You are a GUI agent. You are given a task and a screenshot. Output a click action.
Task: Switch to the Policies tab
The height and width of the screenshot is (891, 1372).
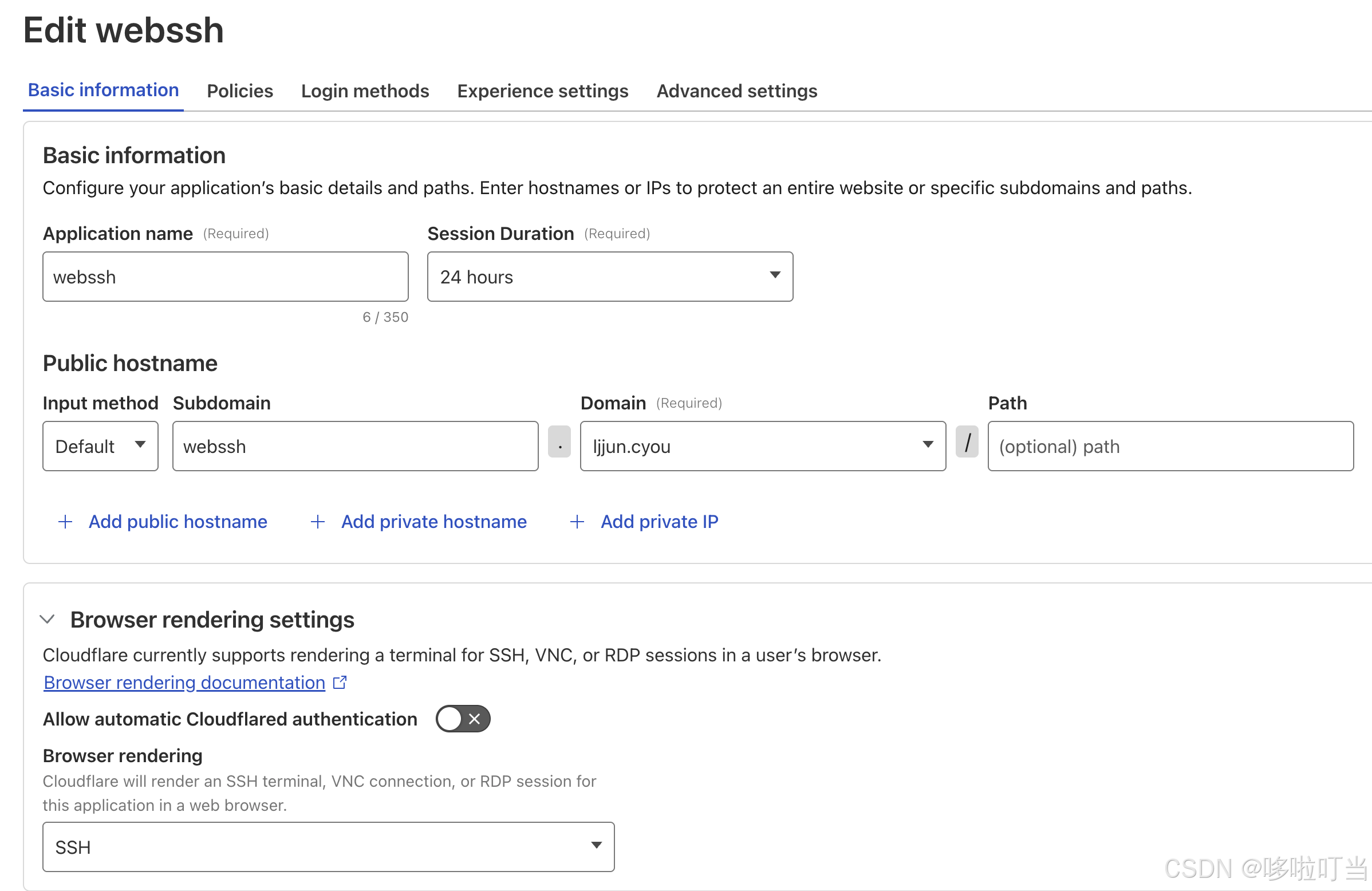pos(240,90)
